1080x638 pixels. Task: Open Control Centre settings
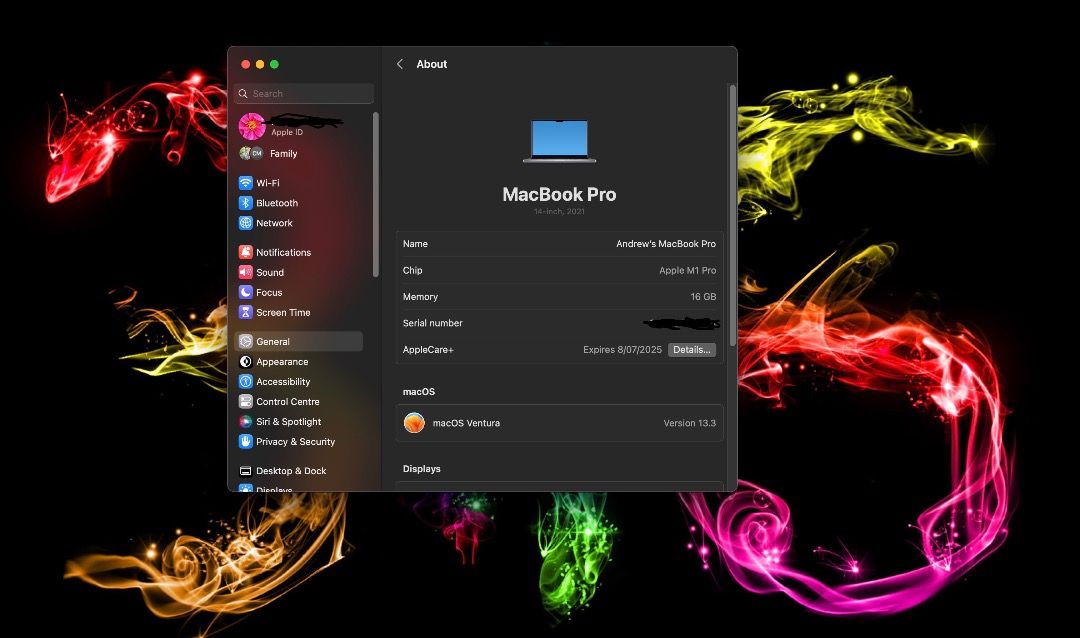(287, 402)
